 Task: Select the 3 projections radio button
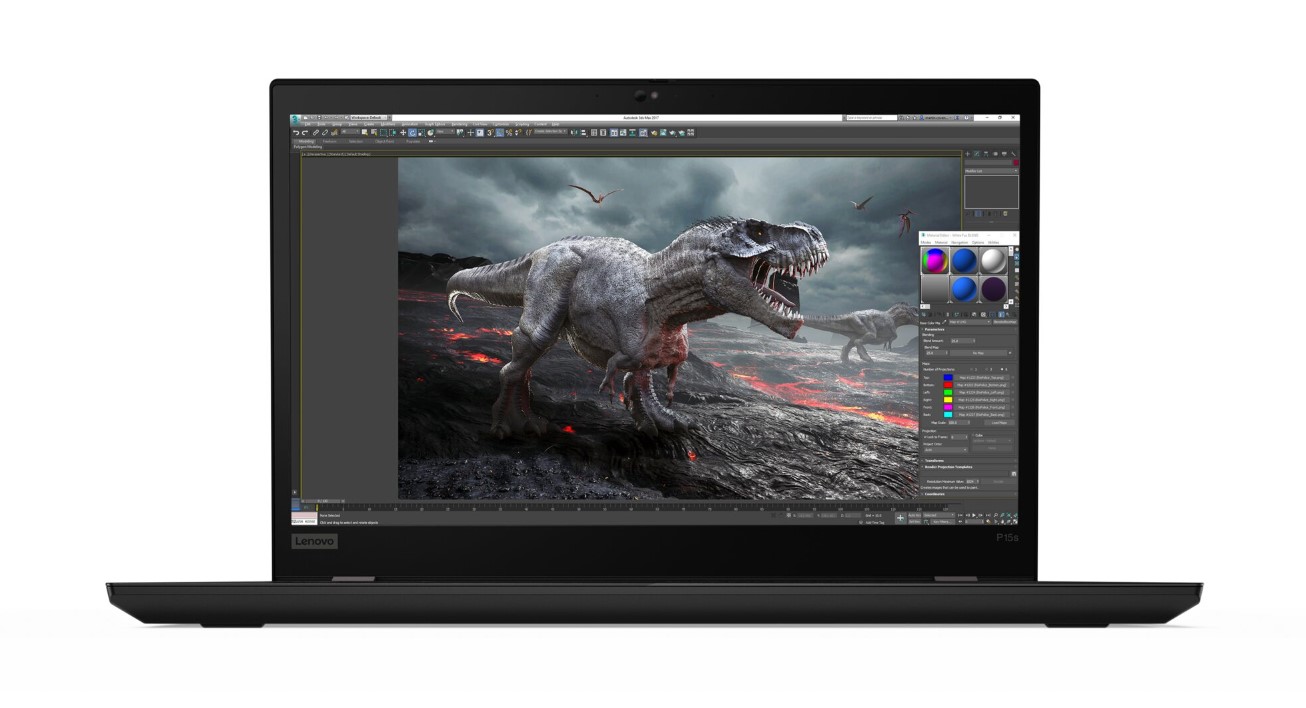tap(988, 369)
